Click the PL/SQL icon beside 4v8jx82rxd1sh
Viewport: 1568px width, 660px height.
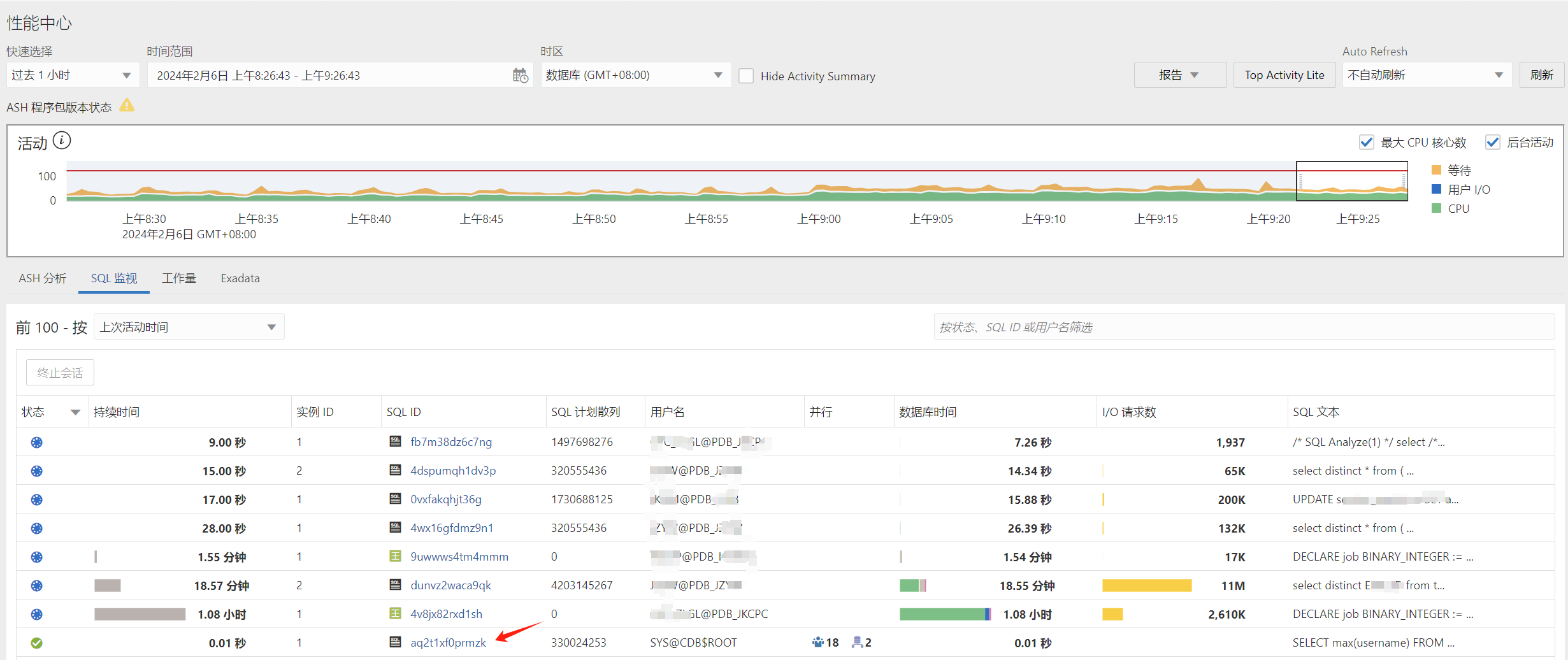(x=395, y=613)
